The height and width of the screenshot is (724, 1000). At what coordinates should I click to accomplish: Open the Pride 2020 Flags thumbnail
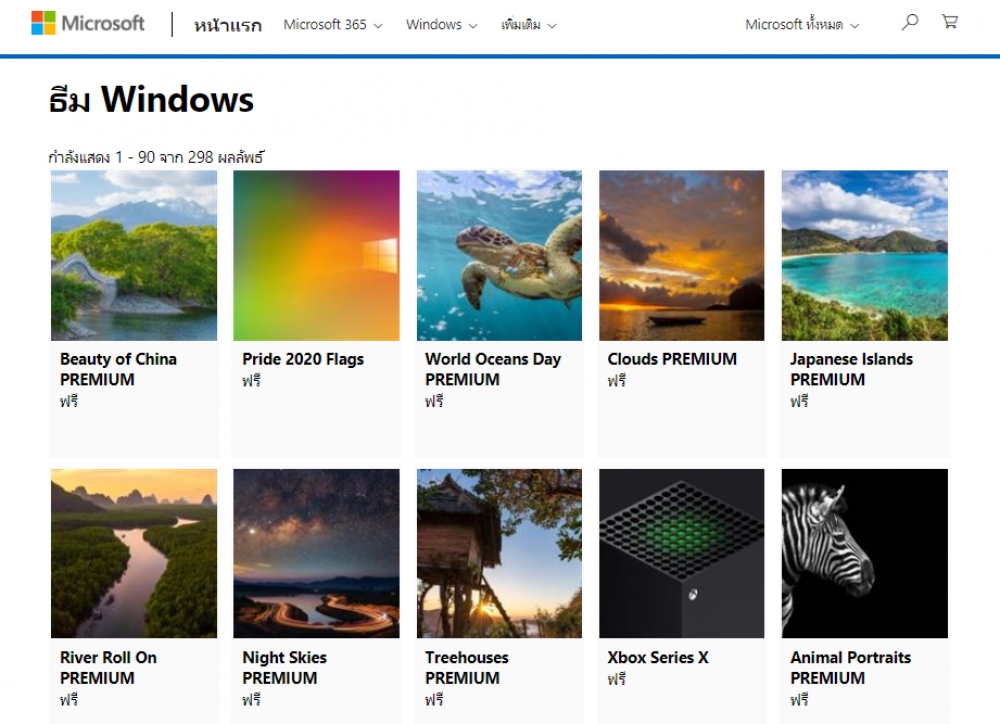316,255
